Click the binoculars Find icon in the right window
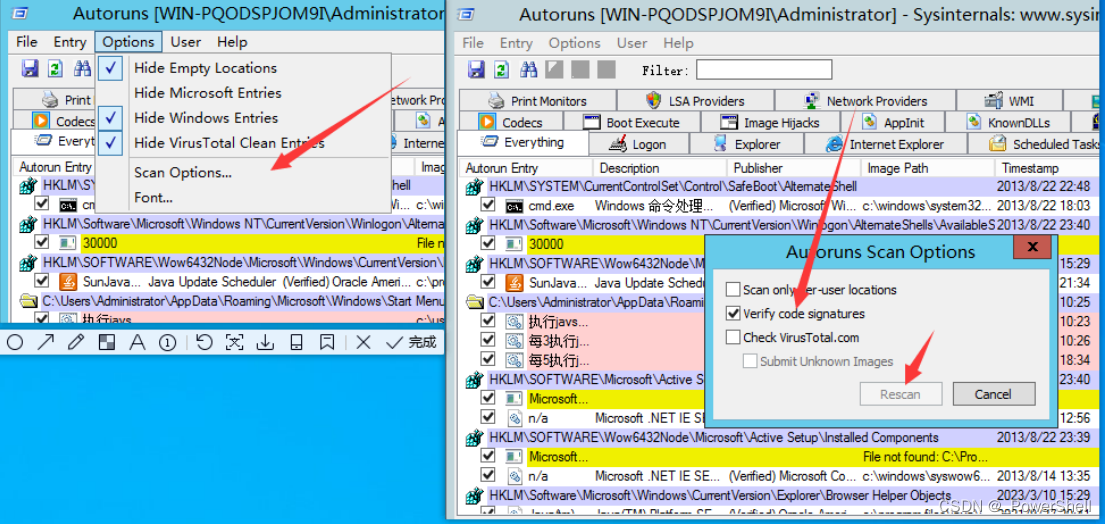The image size is (1106, 524). click(x=528, y=69)
